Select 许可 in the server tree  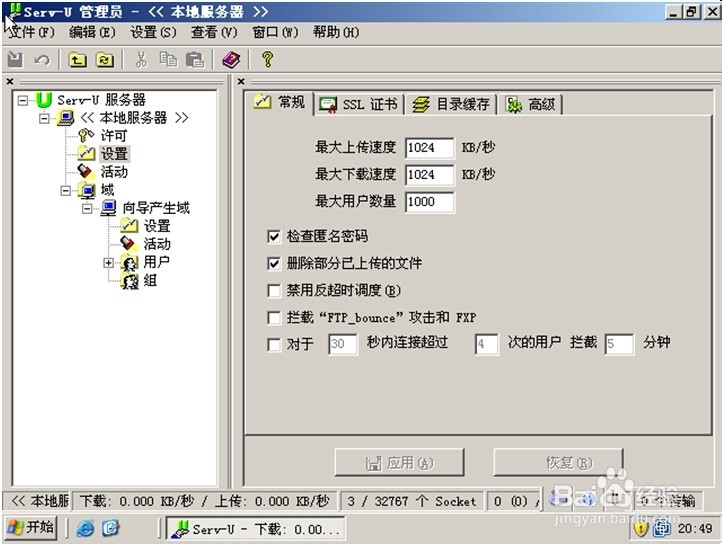click(114, 136)
